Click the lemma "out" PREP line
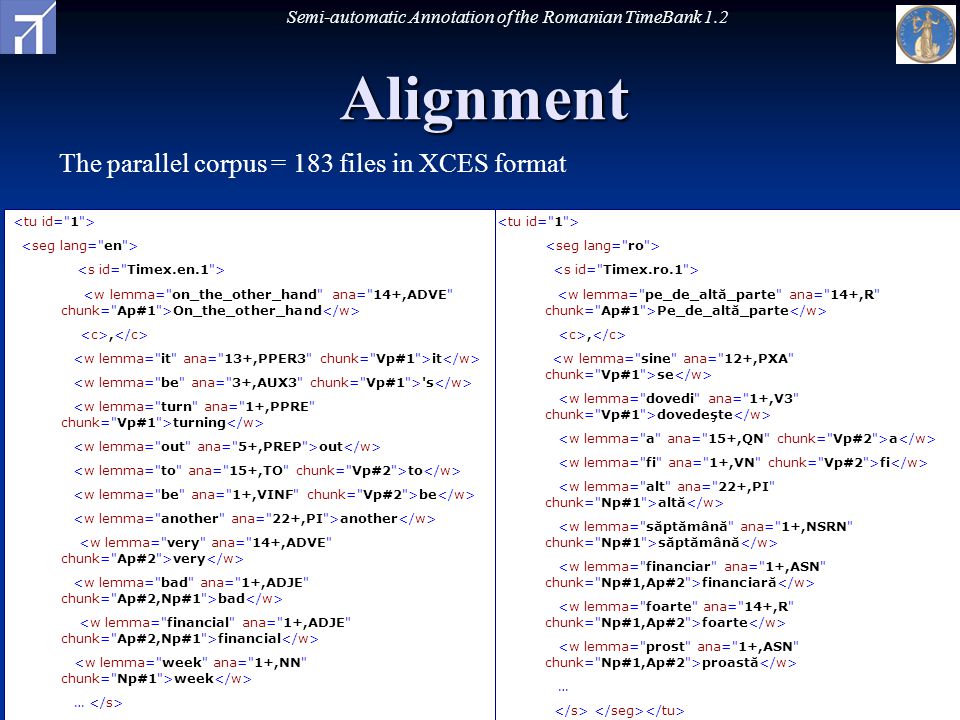960x720 pixels. 227,447
